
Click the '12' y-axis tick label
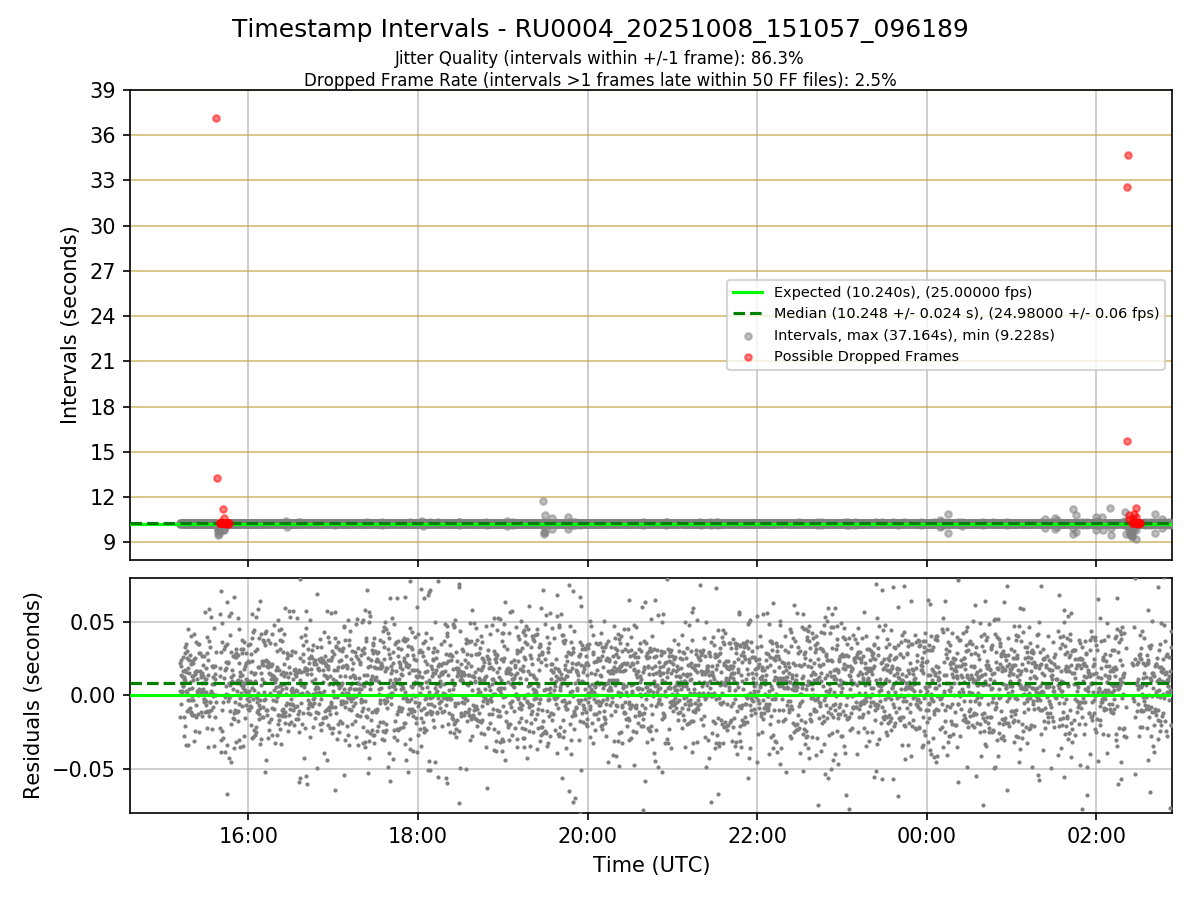pyautogui.click(x=104, y=497)
